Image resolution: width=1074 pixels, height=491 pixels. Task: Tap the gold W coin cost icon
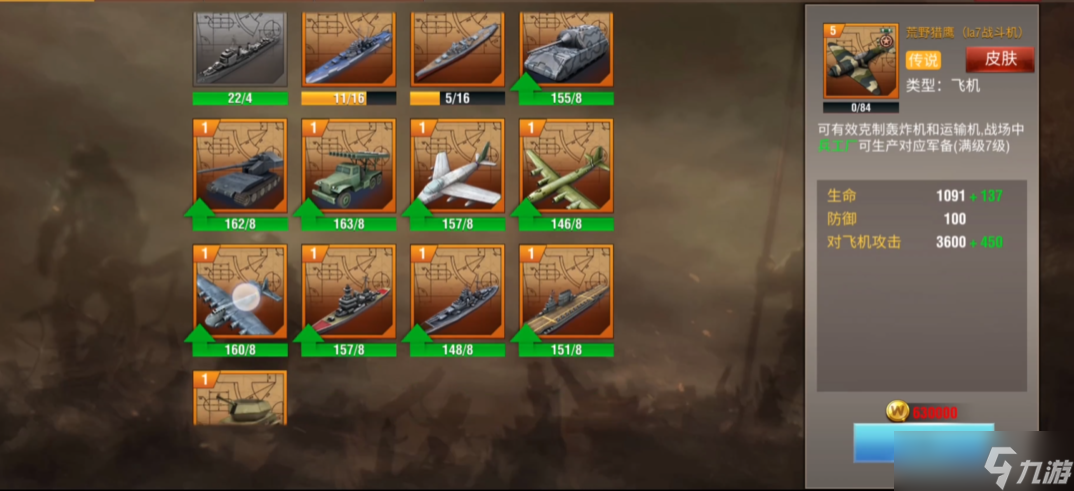[x=897, y=412]
